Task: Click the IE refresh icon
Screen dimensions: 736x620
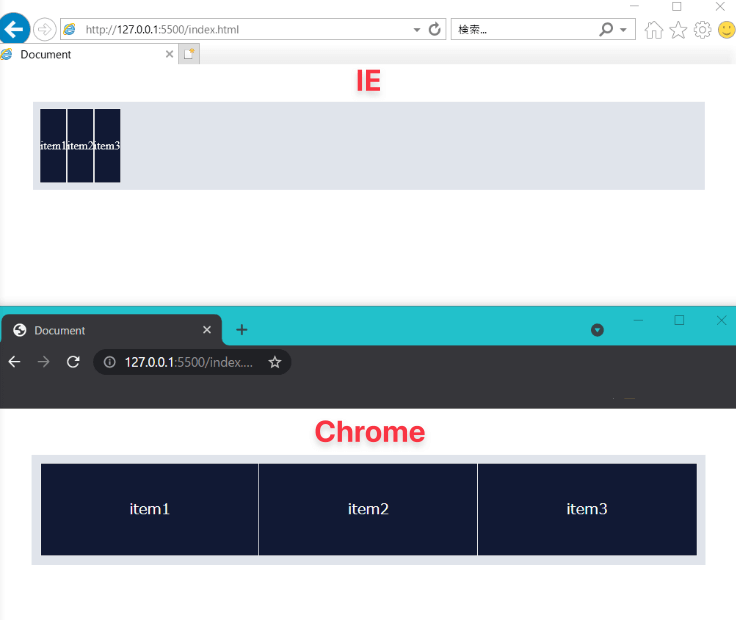Action: point(435,29)
